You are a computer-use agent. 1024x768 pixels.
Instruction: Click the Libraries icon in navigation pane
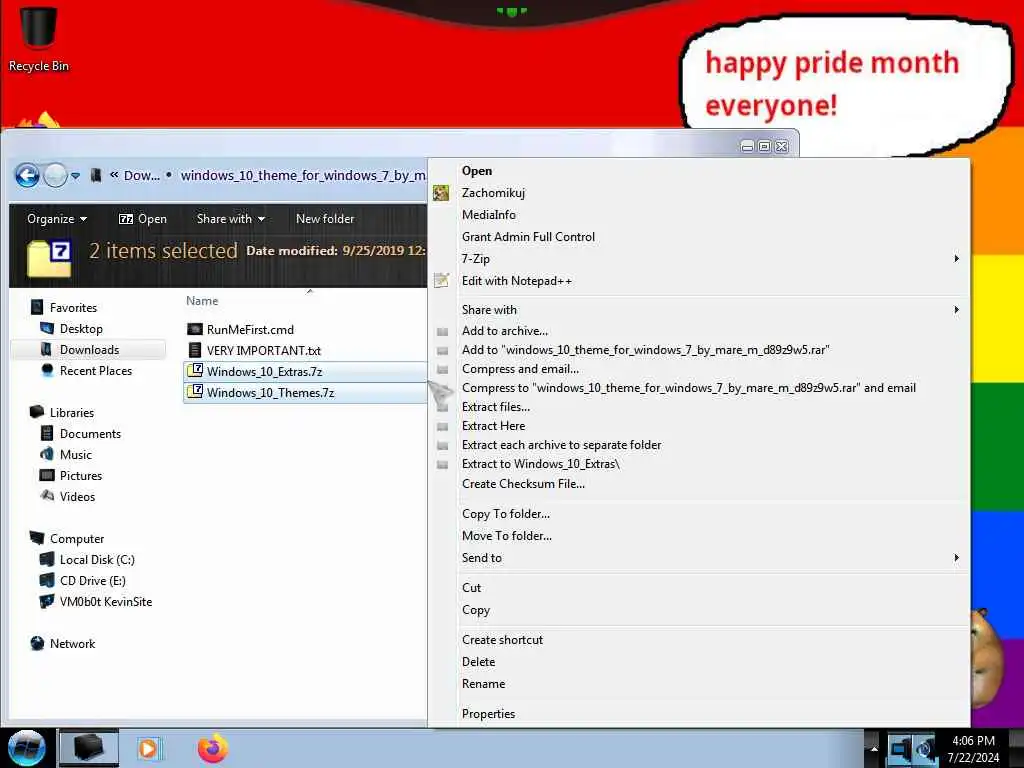click(x=37, y=412)
